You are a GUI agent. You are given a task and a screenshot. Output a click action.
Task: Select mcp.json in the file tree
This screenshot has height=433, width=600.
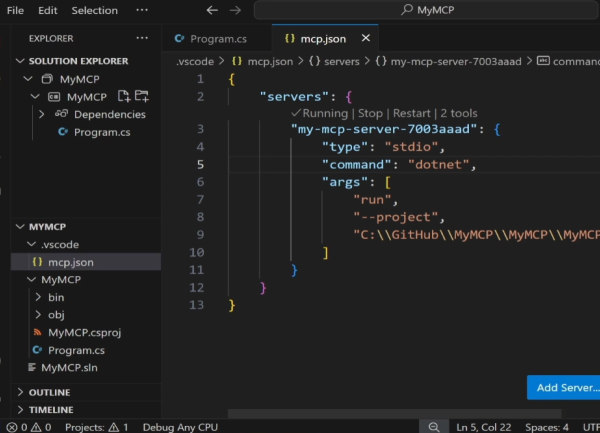(x=86, y=262)
